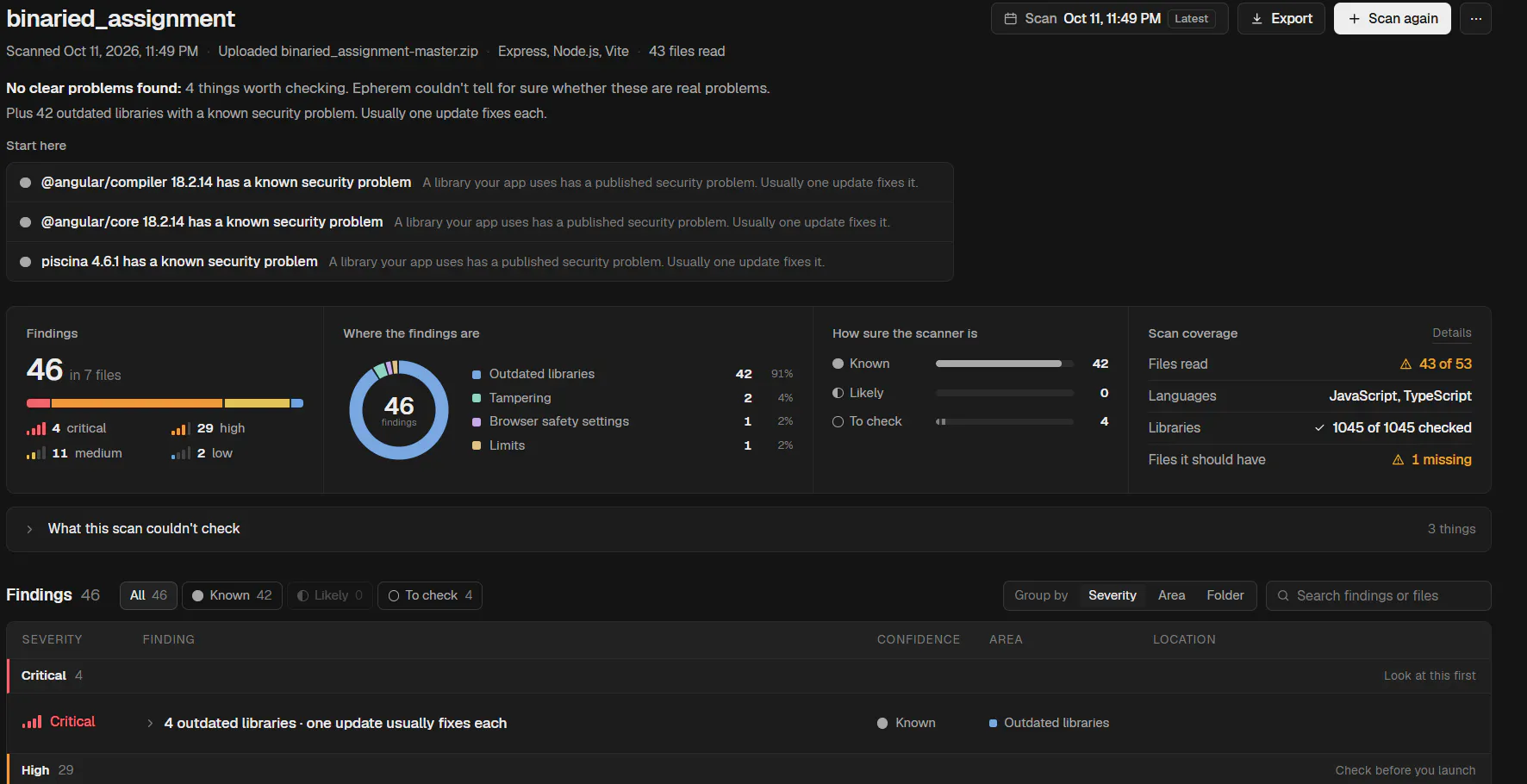Click the To check confidence progress bar
The width and height of the screenshot is (1527, 784).
(x=1004, y=421)
